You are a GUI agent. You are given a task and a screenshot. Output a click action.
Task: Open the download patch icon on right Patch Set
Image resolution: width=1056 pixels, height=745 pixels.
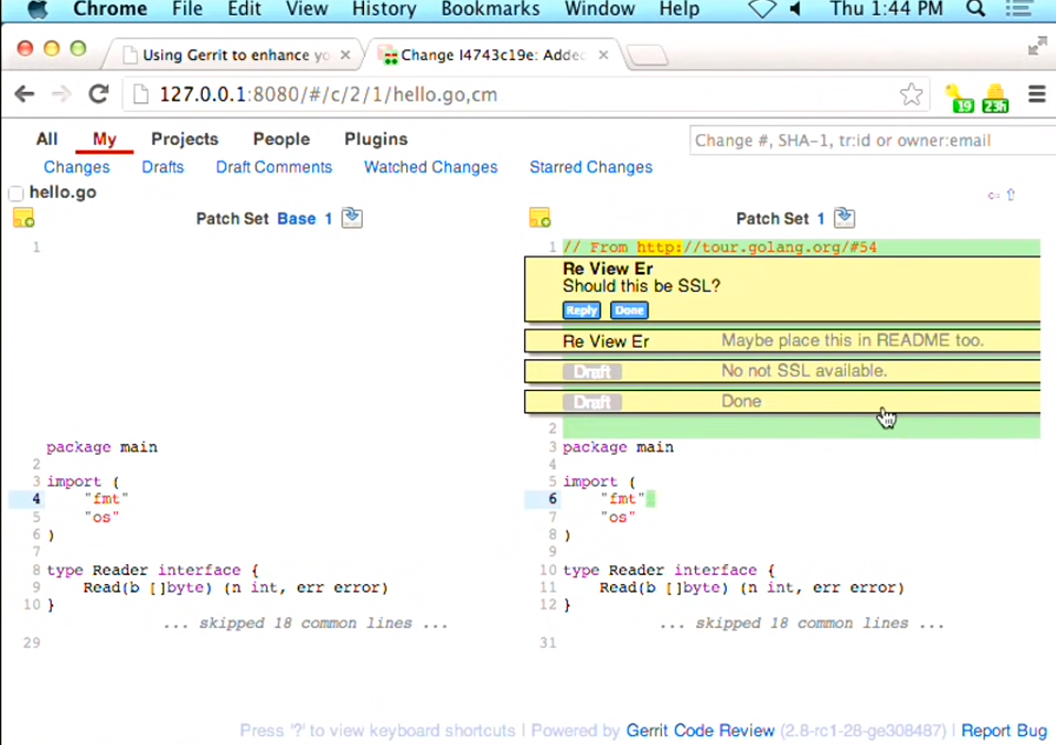[x=843, y=217]
